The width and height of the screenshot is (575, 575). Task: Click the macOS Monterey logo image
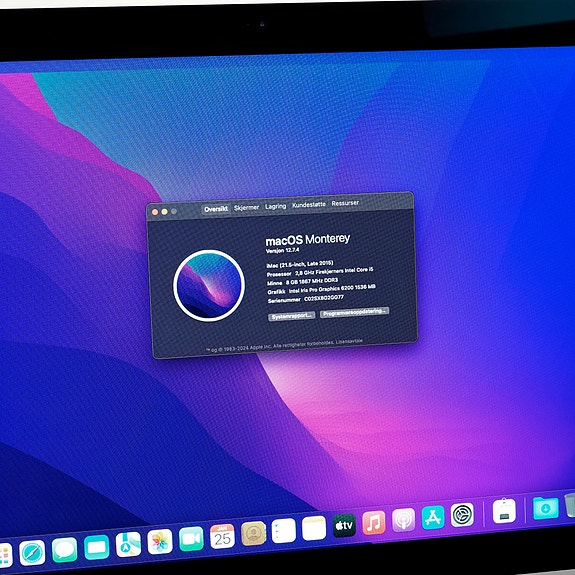click(209, 286)
